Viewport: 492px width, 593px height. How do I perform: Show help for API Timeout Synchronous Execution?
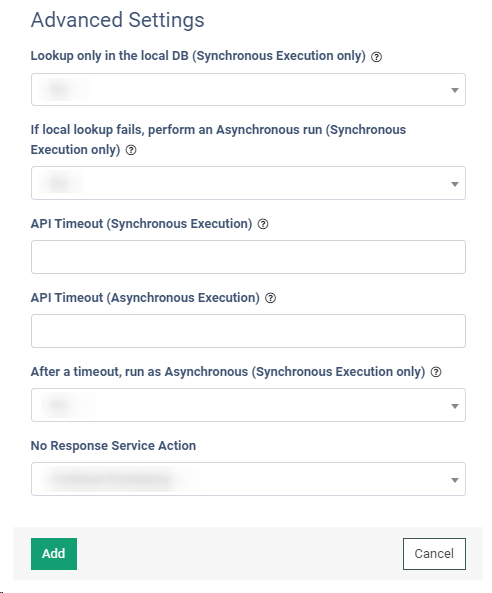[x=263, y=224]
